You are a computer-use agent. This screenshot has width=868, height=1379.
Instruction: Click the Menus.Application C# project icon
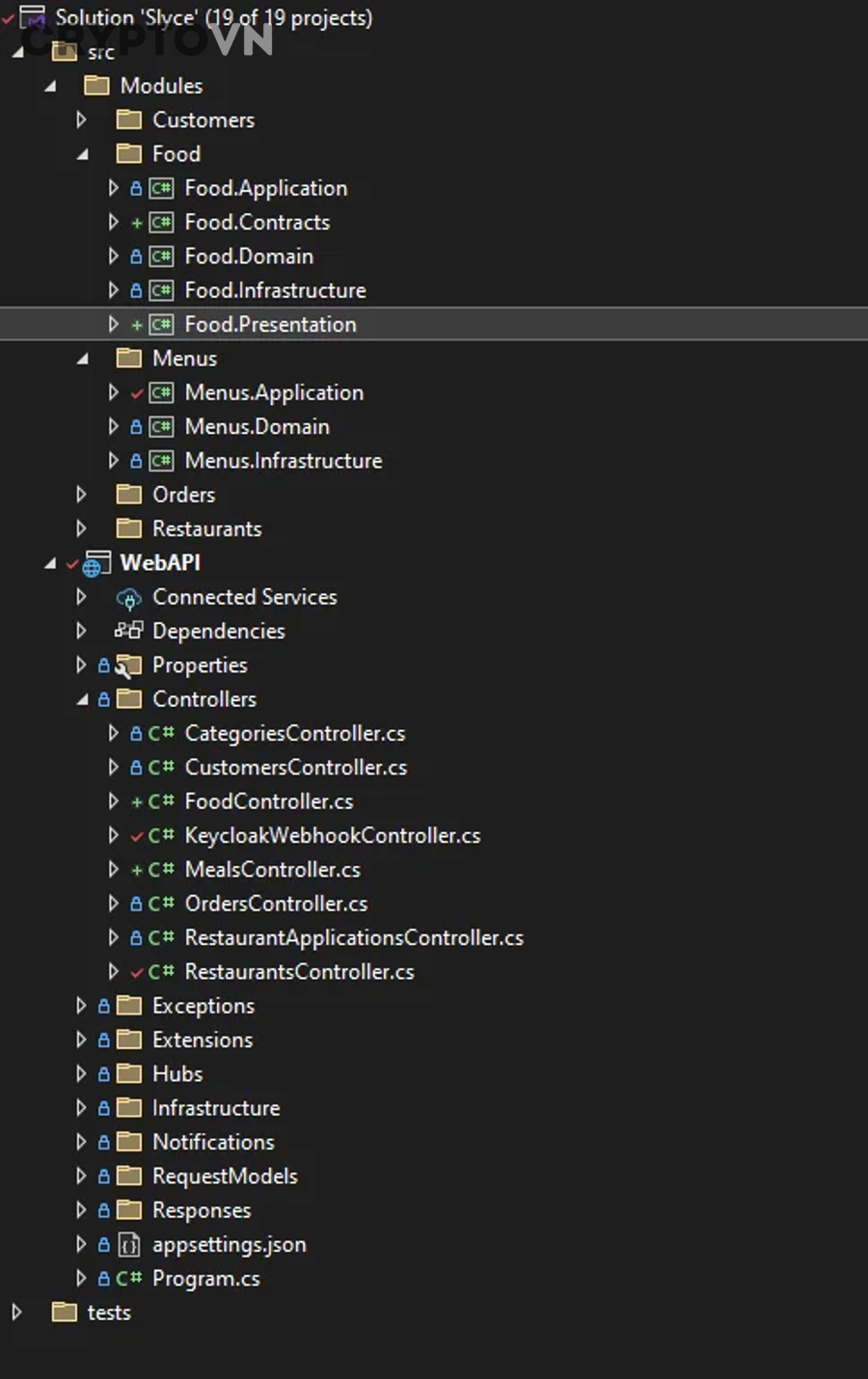click(x=161, y=392)
